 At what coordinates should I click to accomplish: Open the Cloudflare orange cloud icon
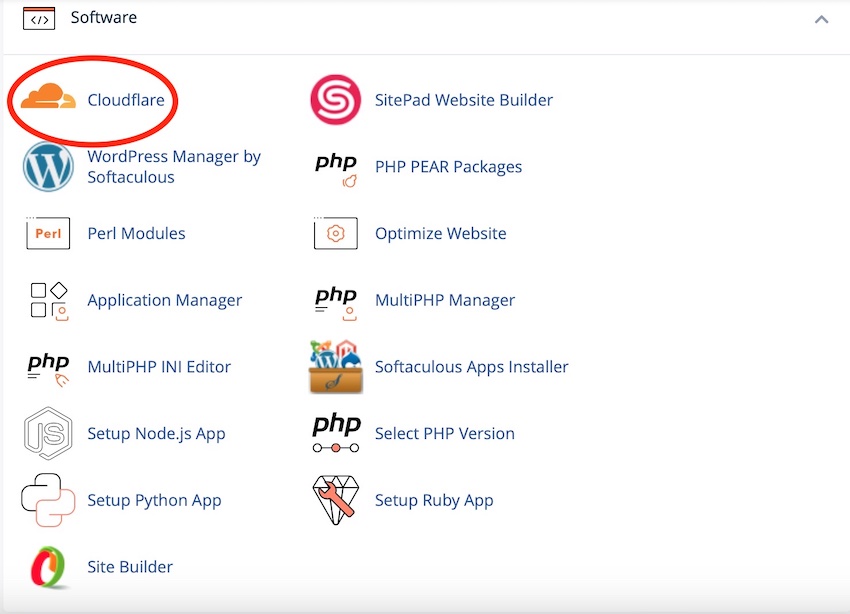tap(48, 96)
